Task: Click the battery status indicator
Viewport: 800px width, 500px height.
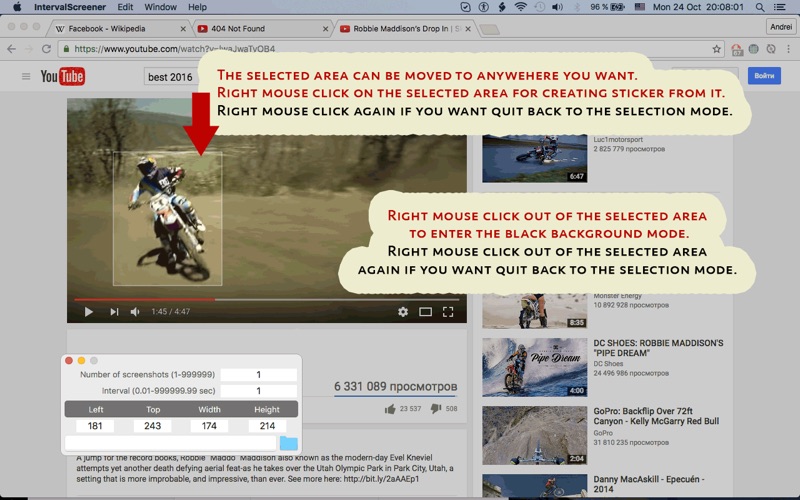Action: coord(607,7)
